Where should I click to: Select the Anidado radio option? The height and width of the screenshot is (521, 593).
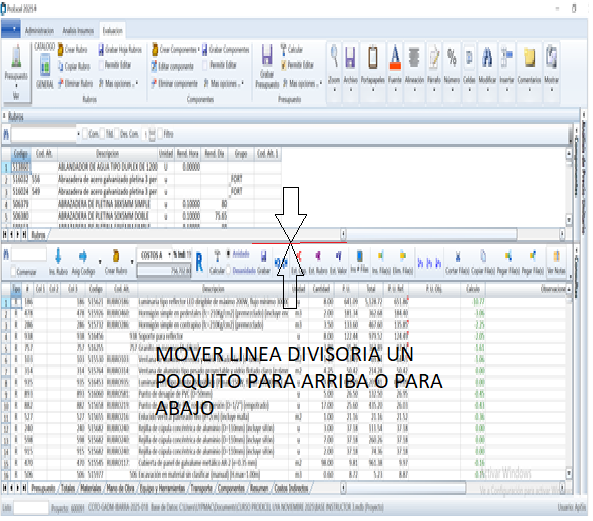(x=228, y=254)
